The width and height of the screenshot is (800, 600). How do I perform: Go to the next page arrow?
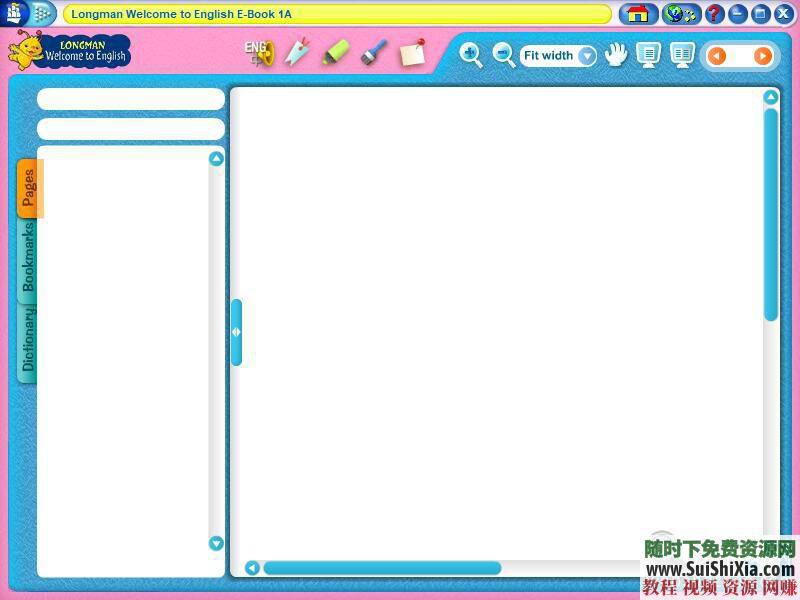click(762, 56)
